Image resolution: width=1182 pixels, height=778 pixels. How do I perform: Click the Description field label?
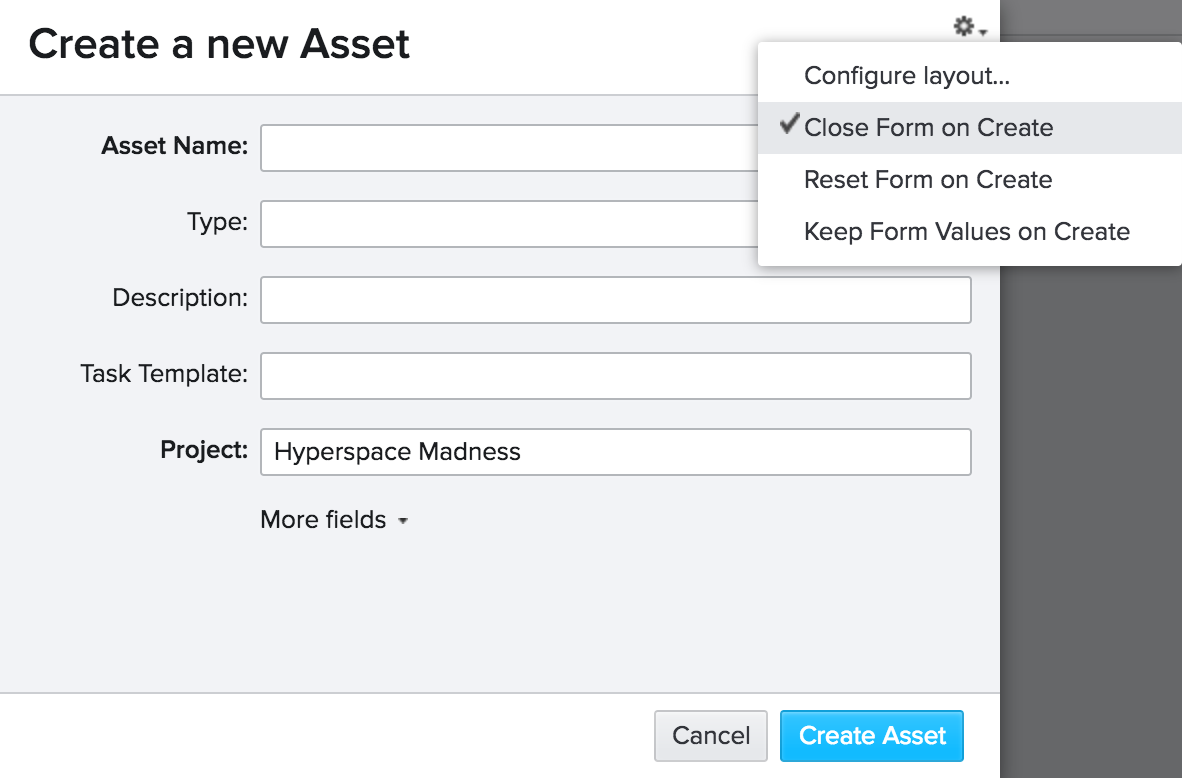tap(180, 298)
